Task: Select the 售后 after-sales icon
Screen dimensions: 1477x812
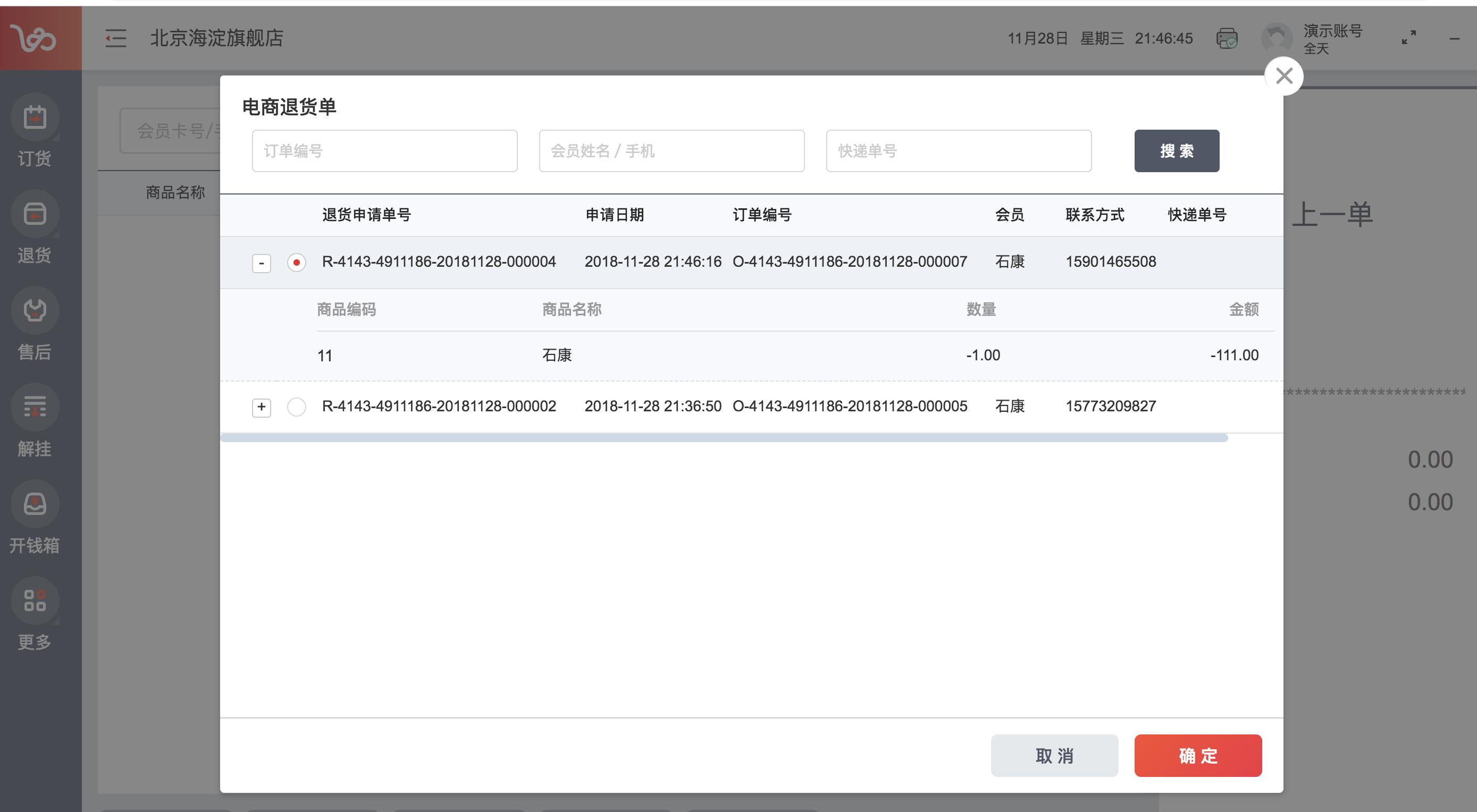Action: [35, 310]
